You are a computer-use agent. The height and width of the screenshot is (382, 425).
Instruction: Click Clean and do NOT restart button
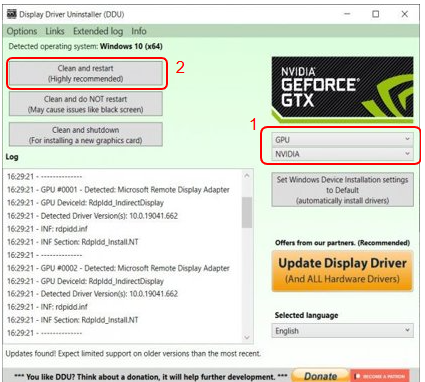pyautogui.click(x=86, y=104)
